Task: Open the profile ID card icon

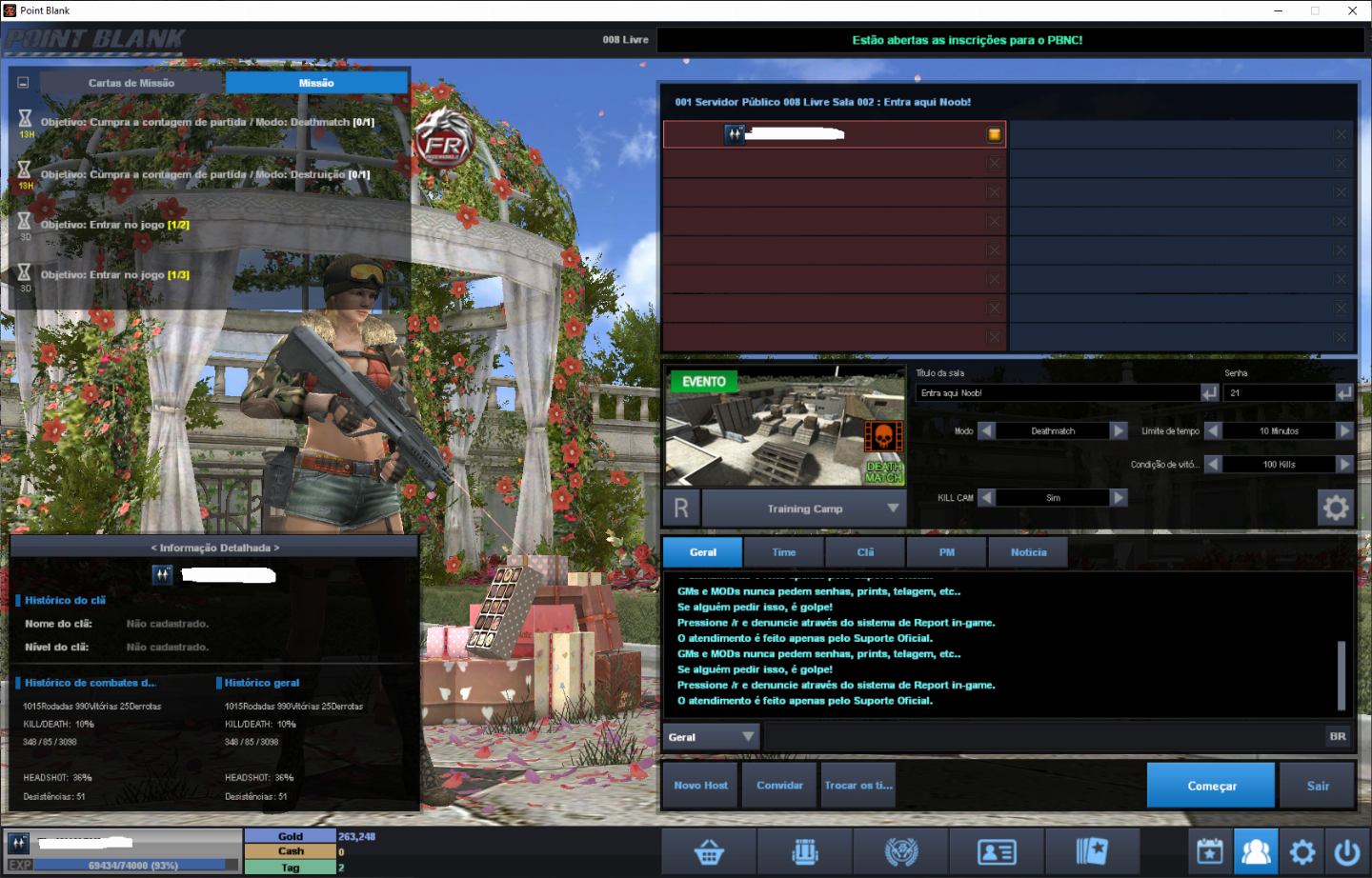Action: 997,851
